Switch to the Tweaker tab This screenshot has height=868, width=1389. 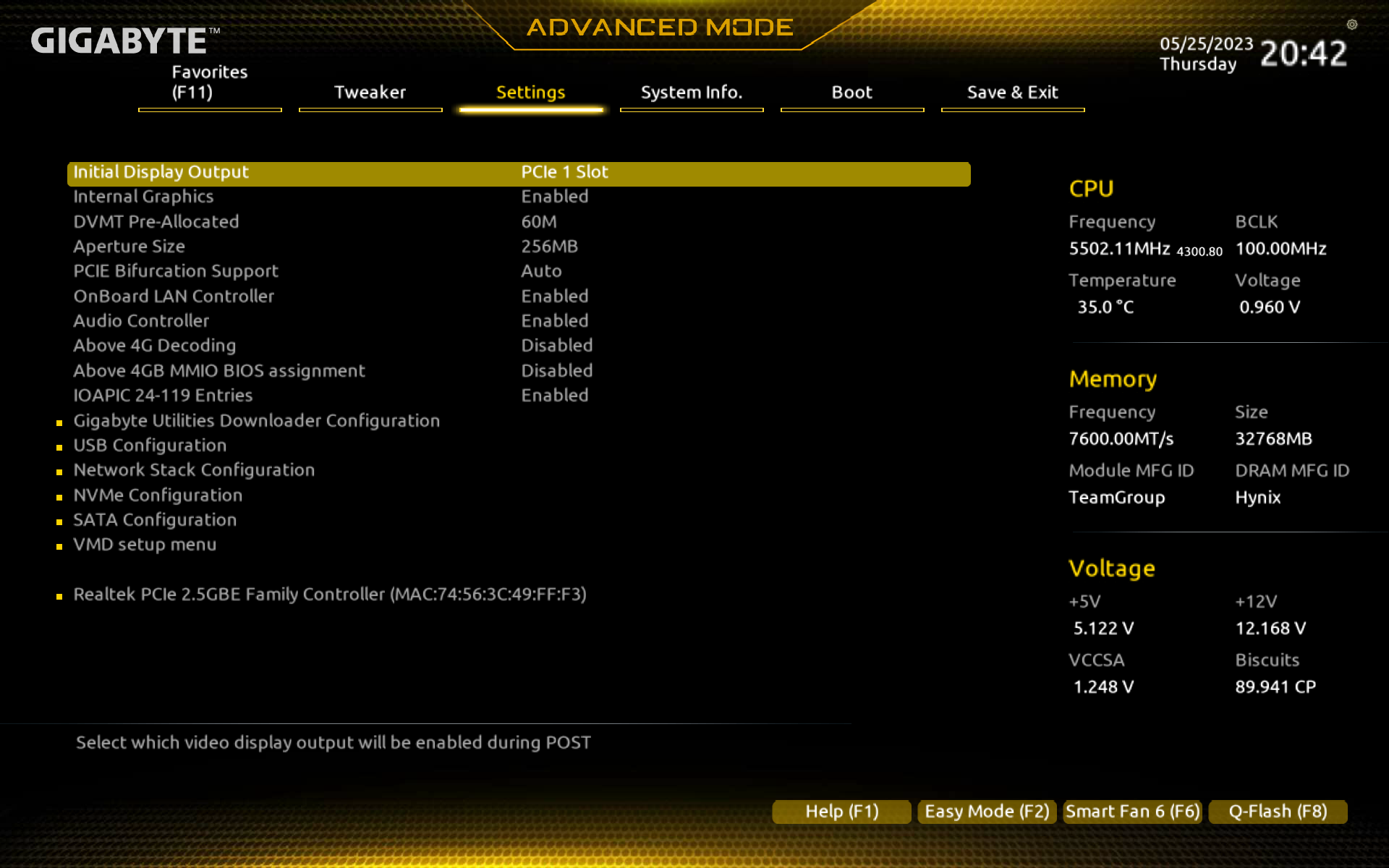coord(370,93)
